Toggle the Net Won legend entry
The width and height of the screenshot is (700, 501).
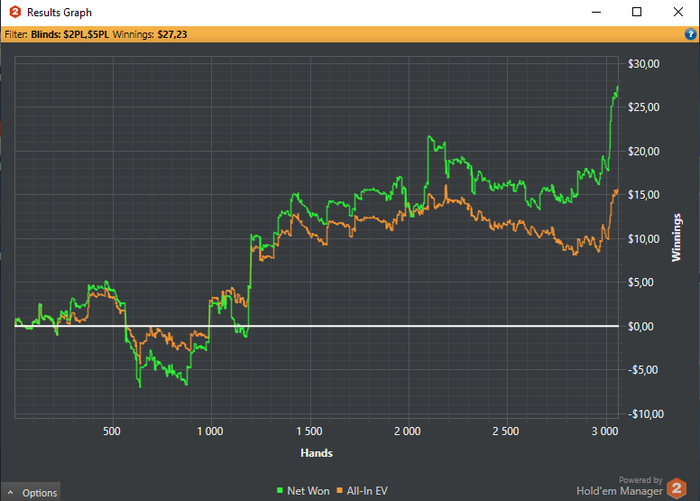pos(303,491)
